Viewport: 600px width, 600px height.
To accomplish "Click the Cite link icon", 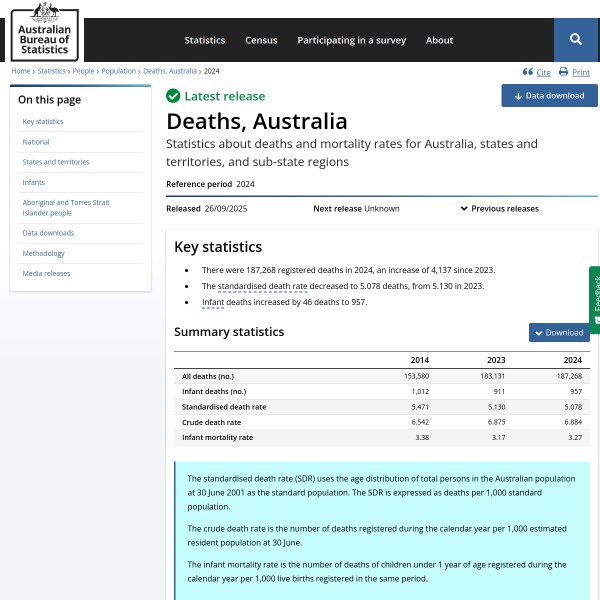I will tap(528, 72).
